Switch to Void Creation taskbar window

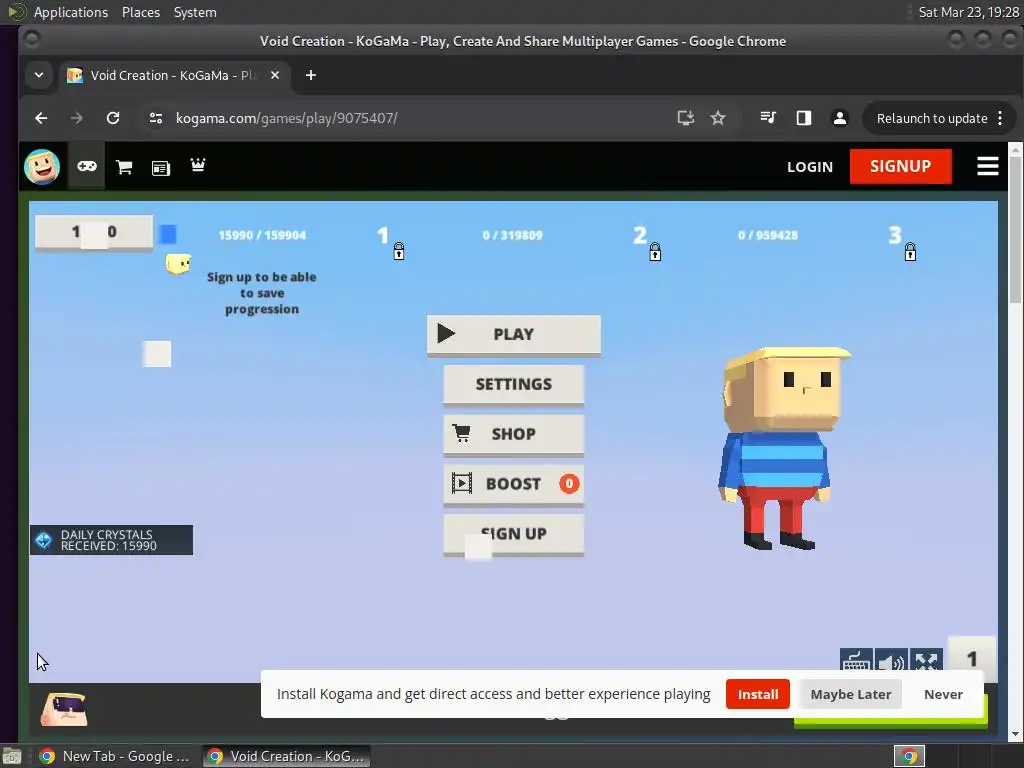[287, 756]
